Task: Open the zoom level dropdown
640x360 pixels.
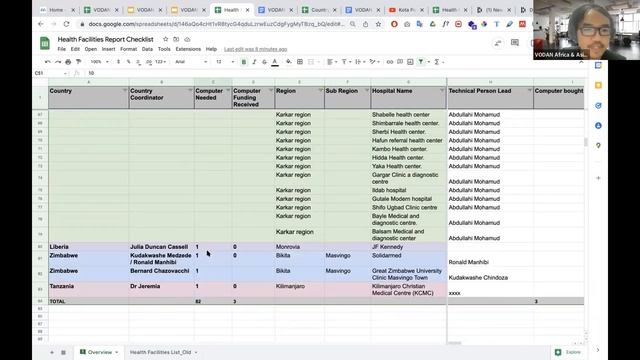Action: (x=100, y=62)
